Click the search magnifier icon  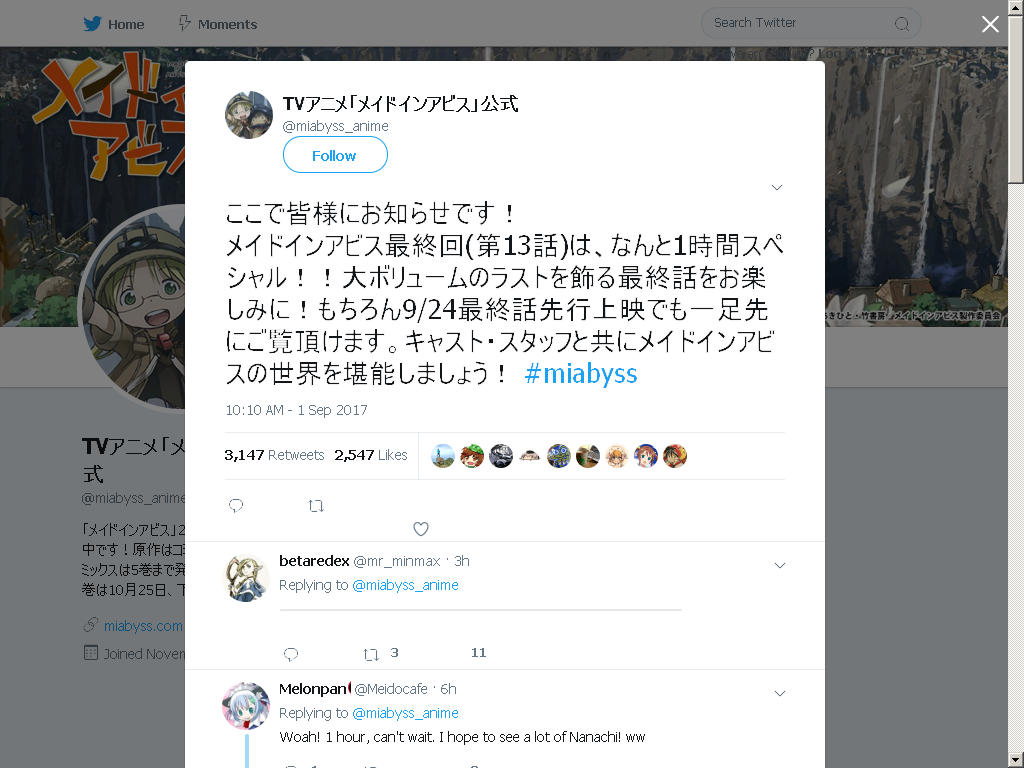902,24
